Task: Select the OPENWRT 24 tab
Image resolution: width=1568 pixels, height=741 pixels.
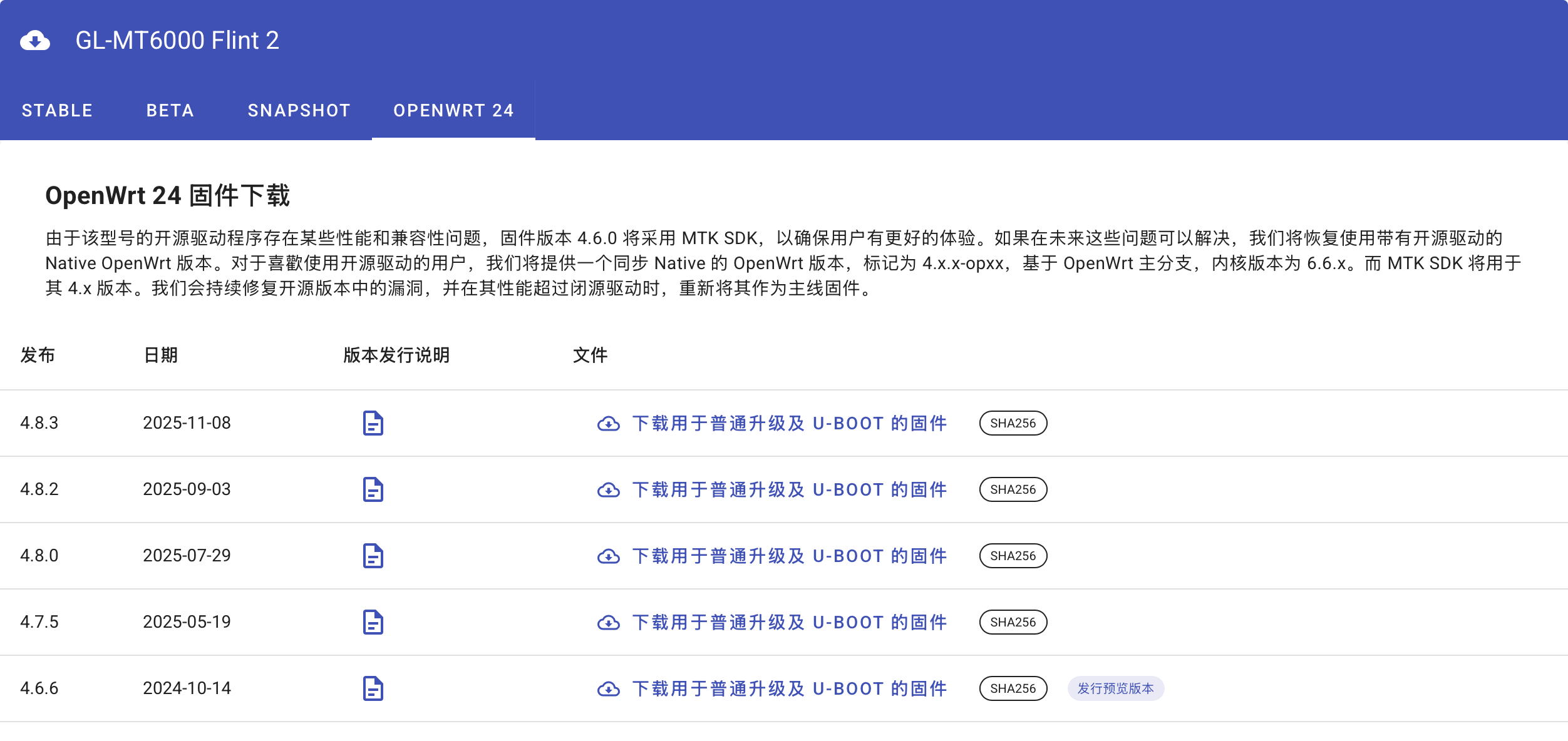Action: 453,110
